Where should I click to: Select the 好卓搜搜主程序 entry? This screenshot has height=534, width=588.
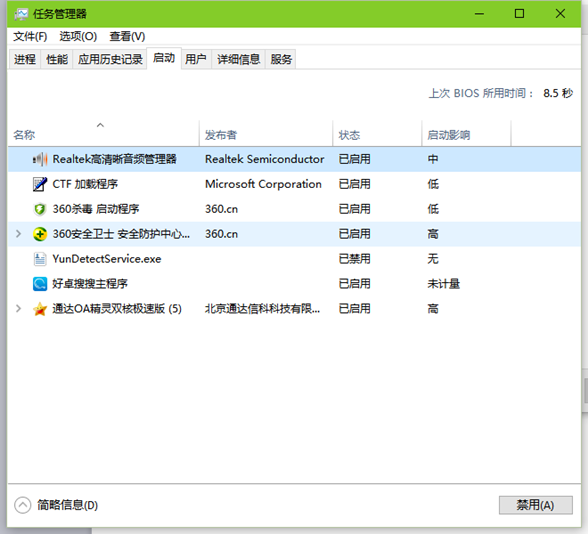click(x=90, y=284)
